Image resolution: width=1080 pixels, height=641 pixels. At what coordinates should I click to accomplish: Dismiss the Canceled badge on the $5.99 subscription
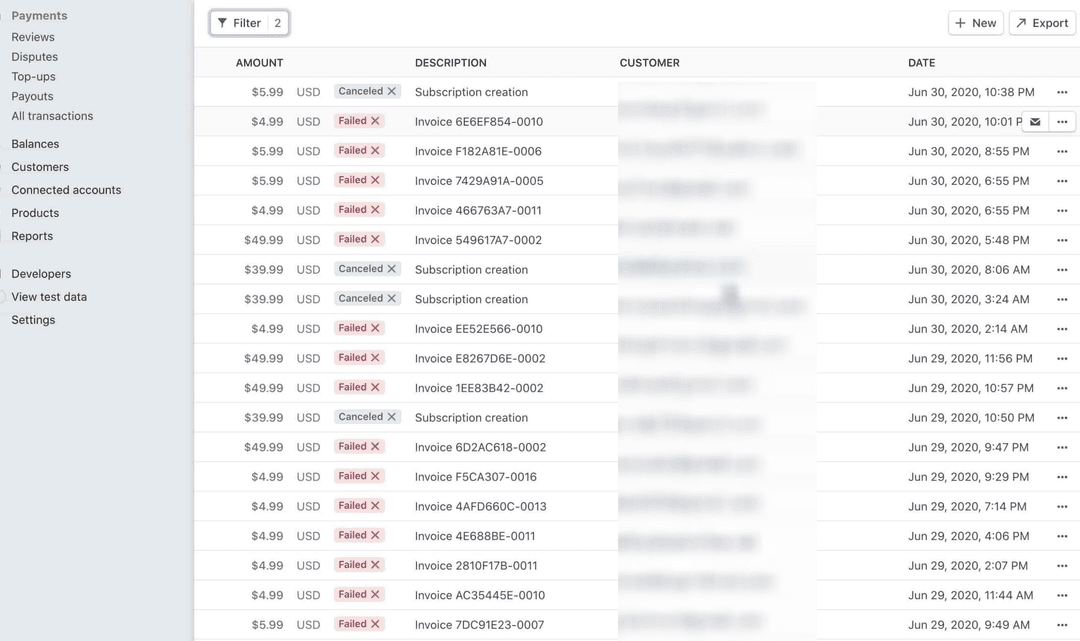point(390,91)
